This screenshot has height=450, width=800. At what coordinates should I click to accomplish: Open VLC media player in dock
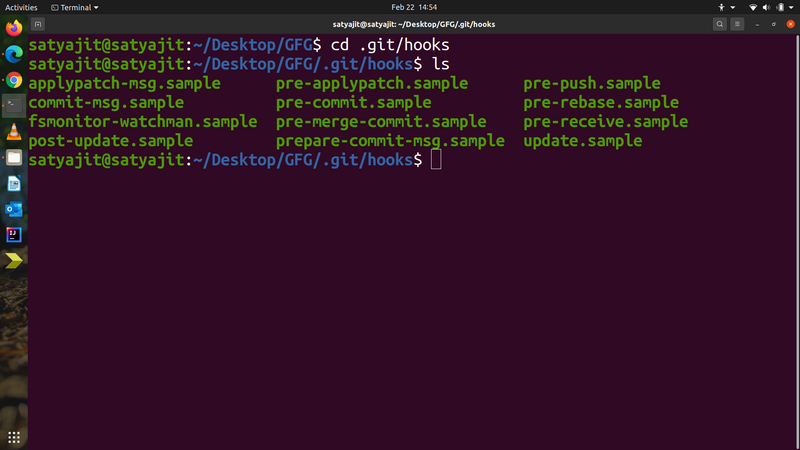tap(14, 132)
